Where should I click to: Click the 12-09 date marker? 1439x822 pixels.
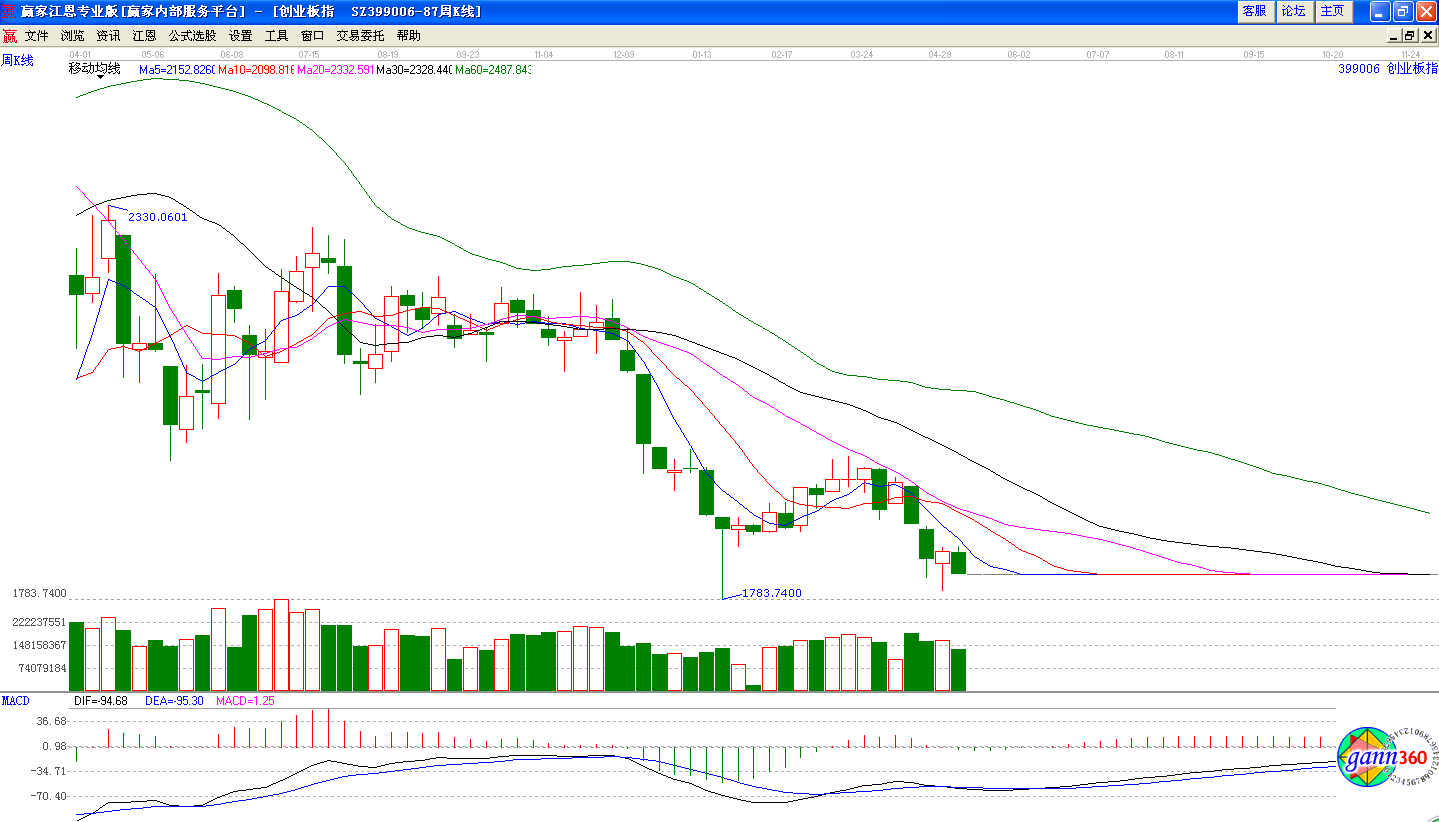click(624, 55)
